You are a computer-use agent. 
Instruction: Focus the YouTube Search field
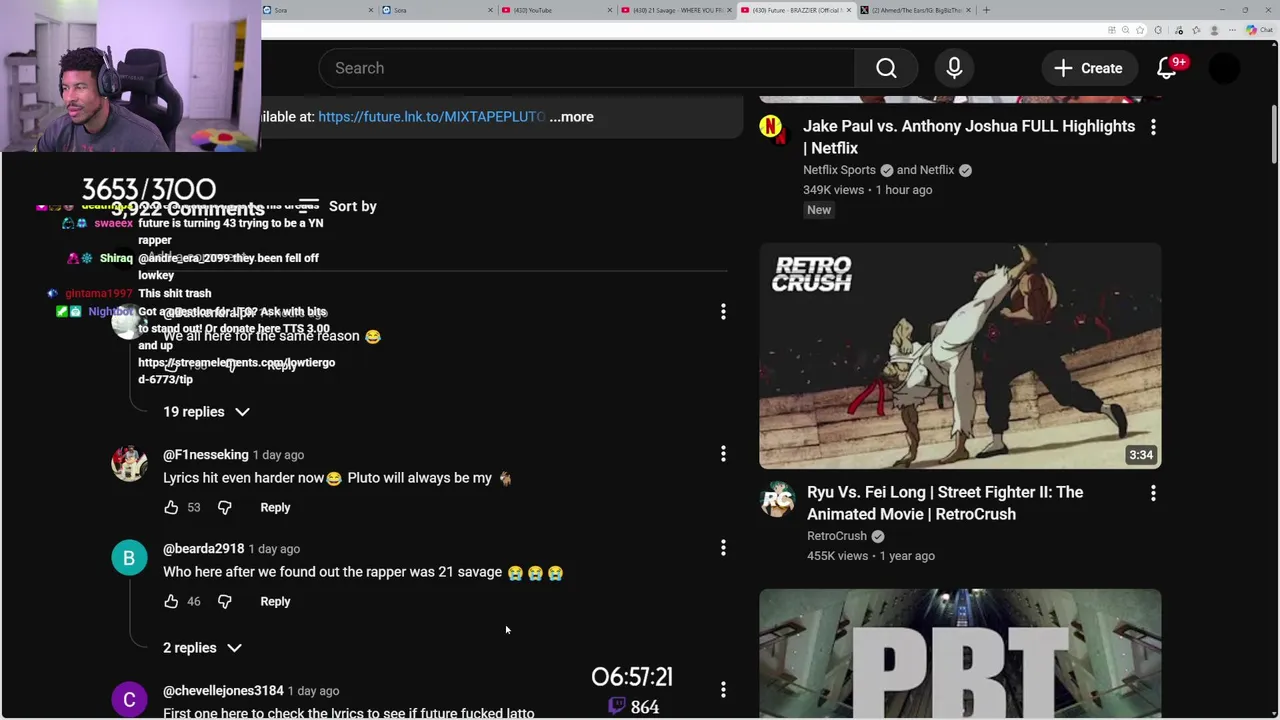[587, 68]
